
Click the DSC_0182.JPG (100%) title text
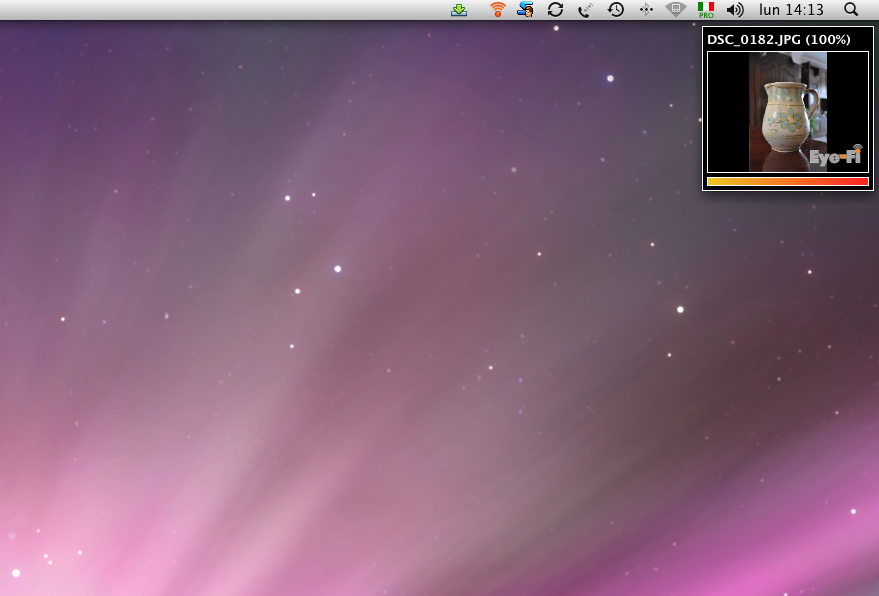tap(779, 40)
